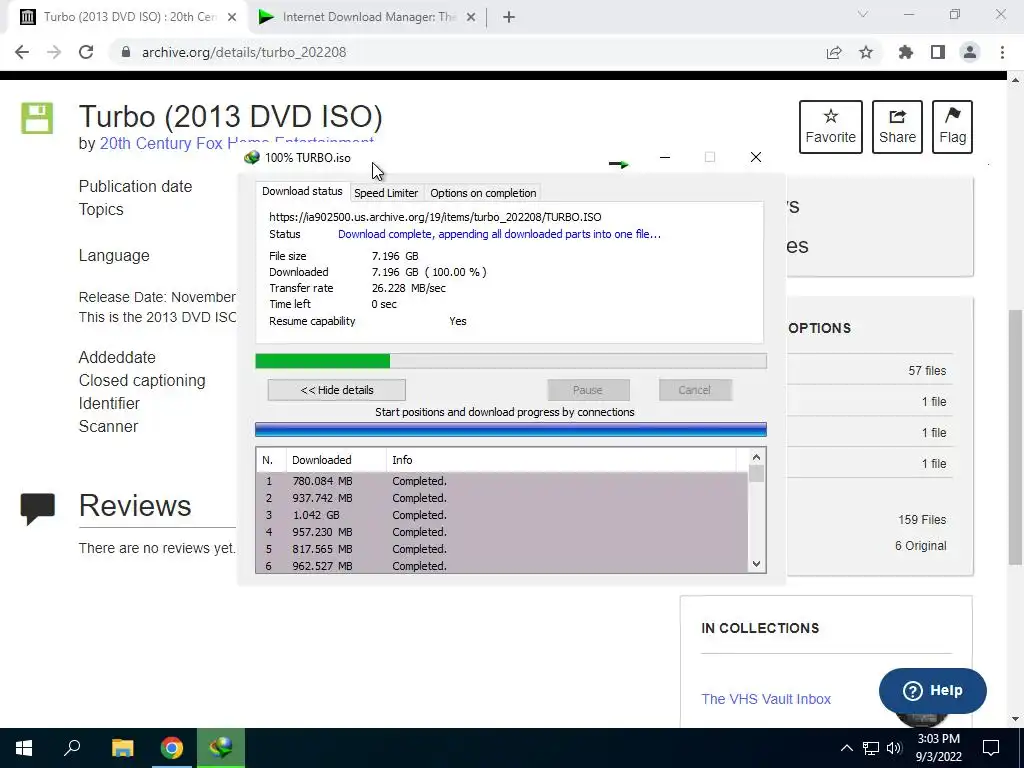
Task: Click connections list scroll down arrow
Action: 756,564
